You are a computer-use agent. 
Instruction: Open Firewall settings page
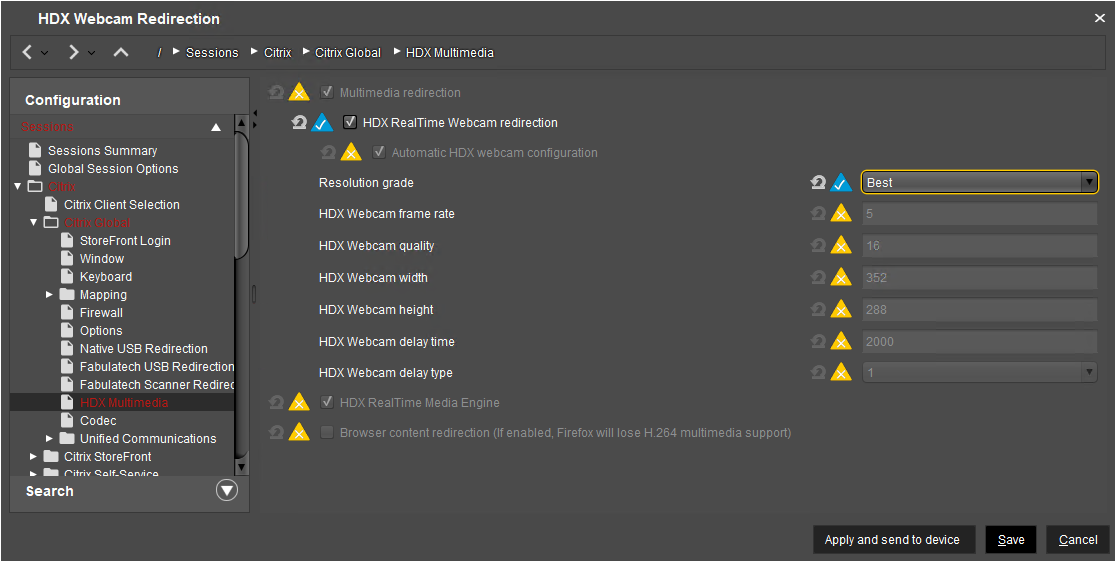click(101, 313)
